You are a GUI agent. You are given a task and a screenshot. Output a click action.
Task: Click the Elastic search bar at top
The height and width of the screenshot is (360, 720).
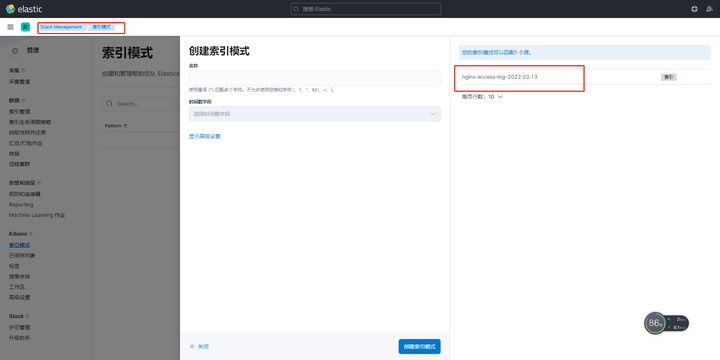pyautogui.click(x=366, y=9)
